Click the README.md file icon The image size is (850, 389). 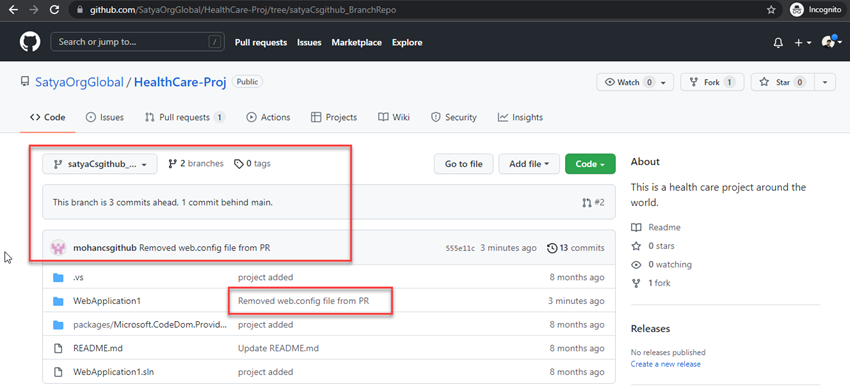click(58, 348)
